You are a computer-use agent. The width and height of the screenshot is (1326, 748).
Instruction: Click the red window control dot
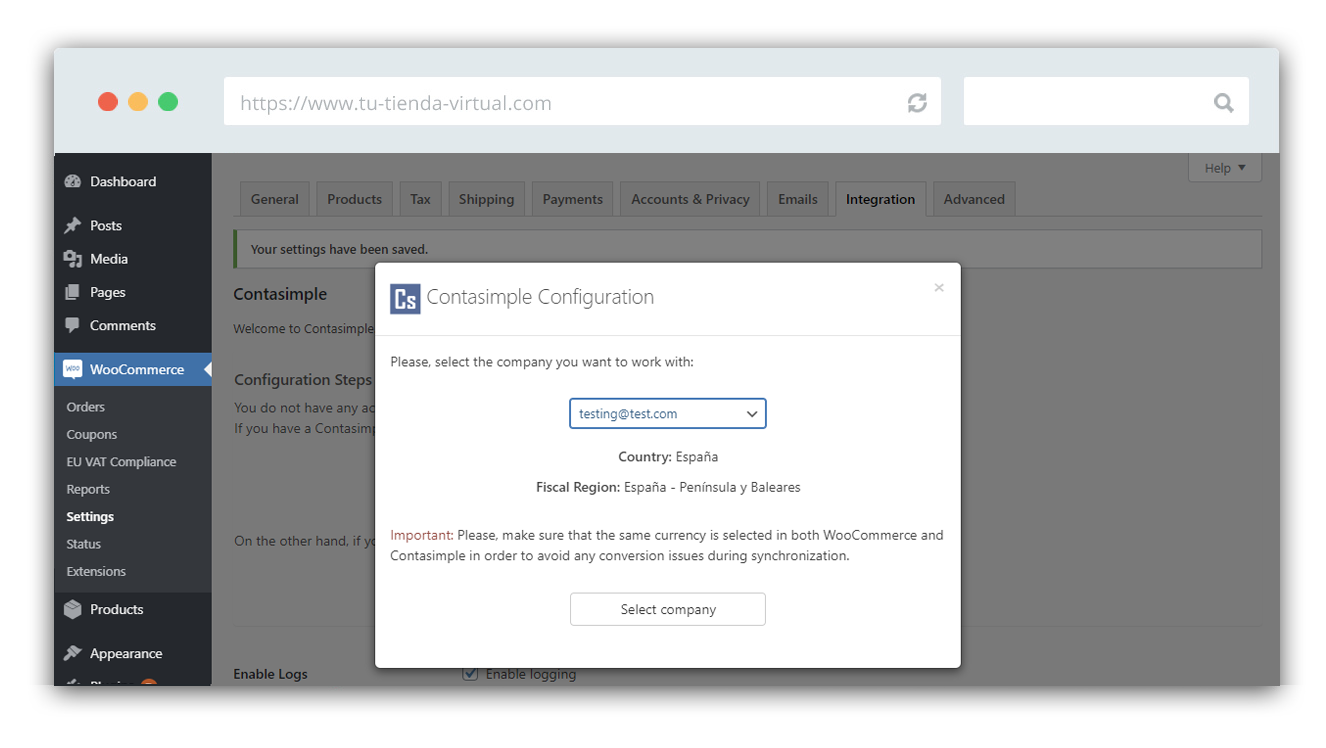[108, 101]
